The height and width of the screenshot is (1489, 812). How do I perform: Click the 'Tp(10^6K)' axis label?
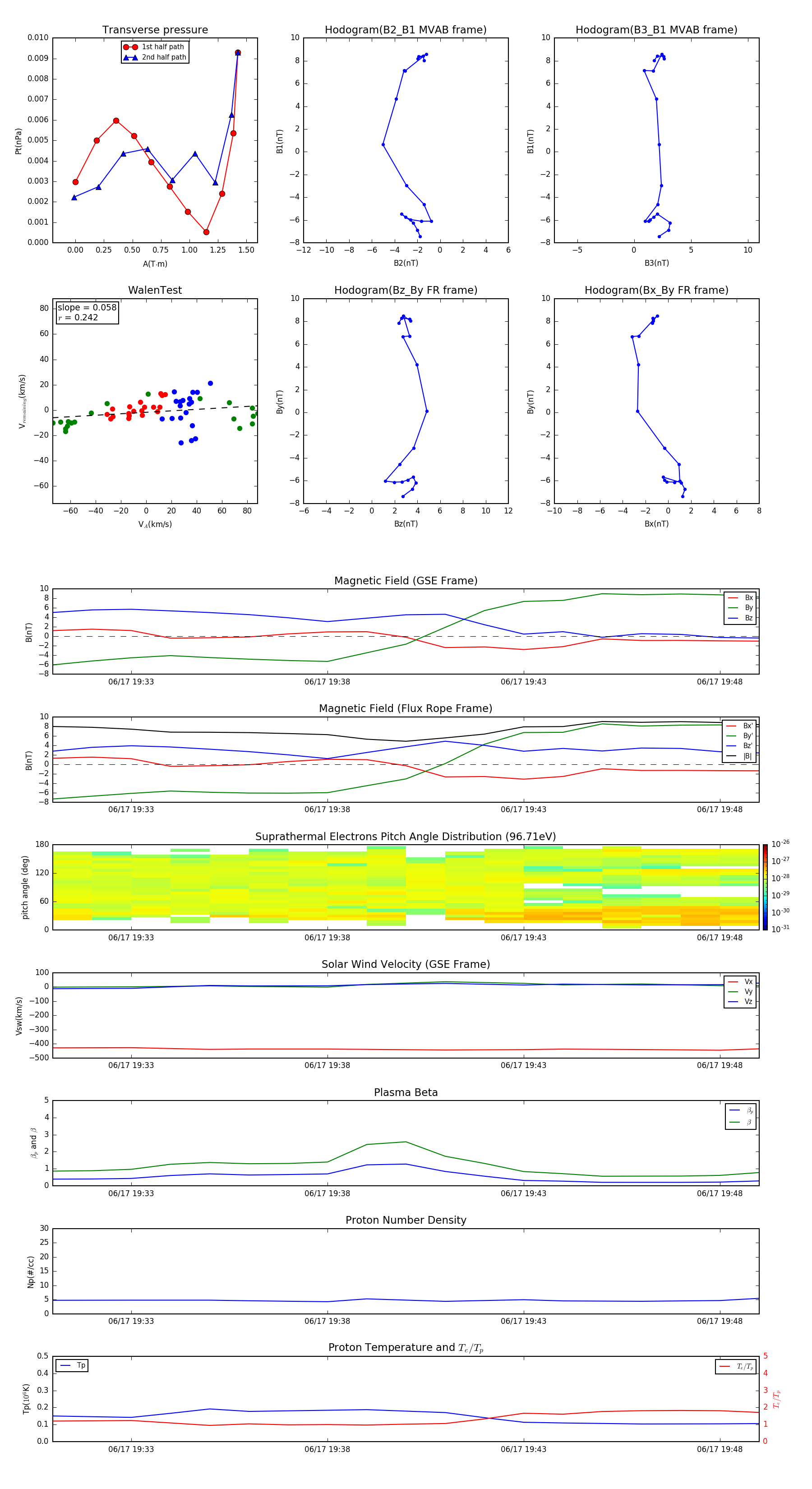tap(26, 1399)
